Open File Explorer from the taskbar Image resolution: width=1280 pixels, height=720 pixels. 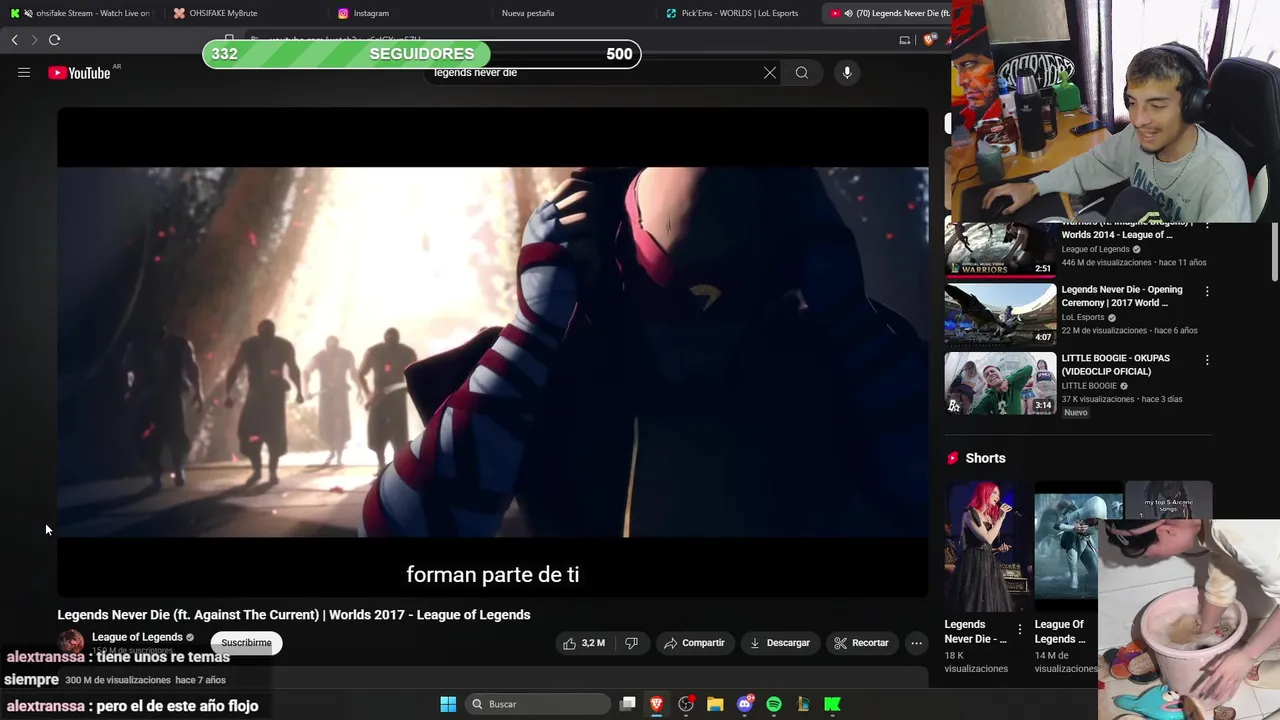click(715, 704)
